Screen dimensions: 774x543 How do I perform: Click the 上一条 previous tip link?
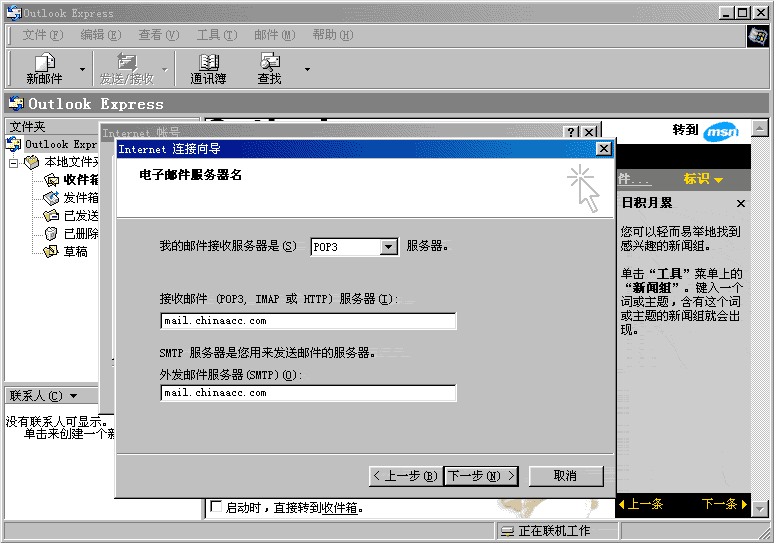pos(641,504)
